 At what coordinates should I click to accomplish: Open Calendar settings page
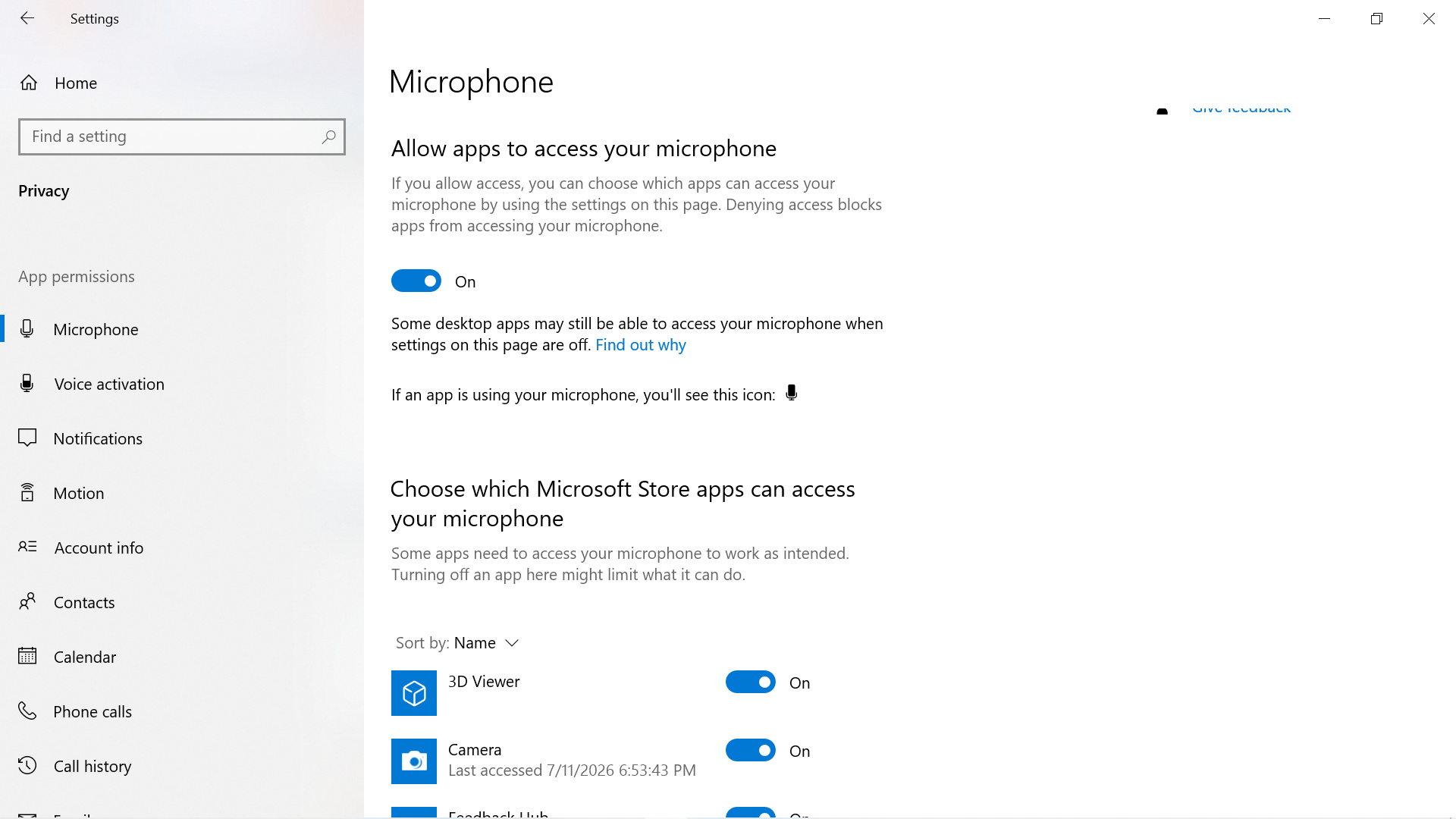point(182,657)
